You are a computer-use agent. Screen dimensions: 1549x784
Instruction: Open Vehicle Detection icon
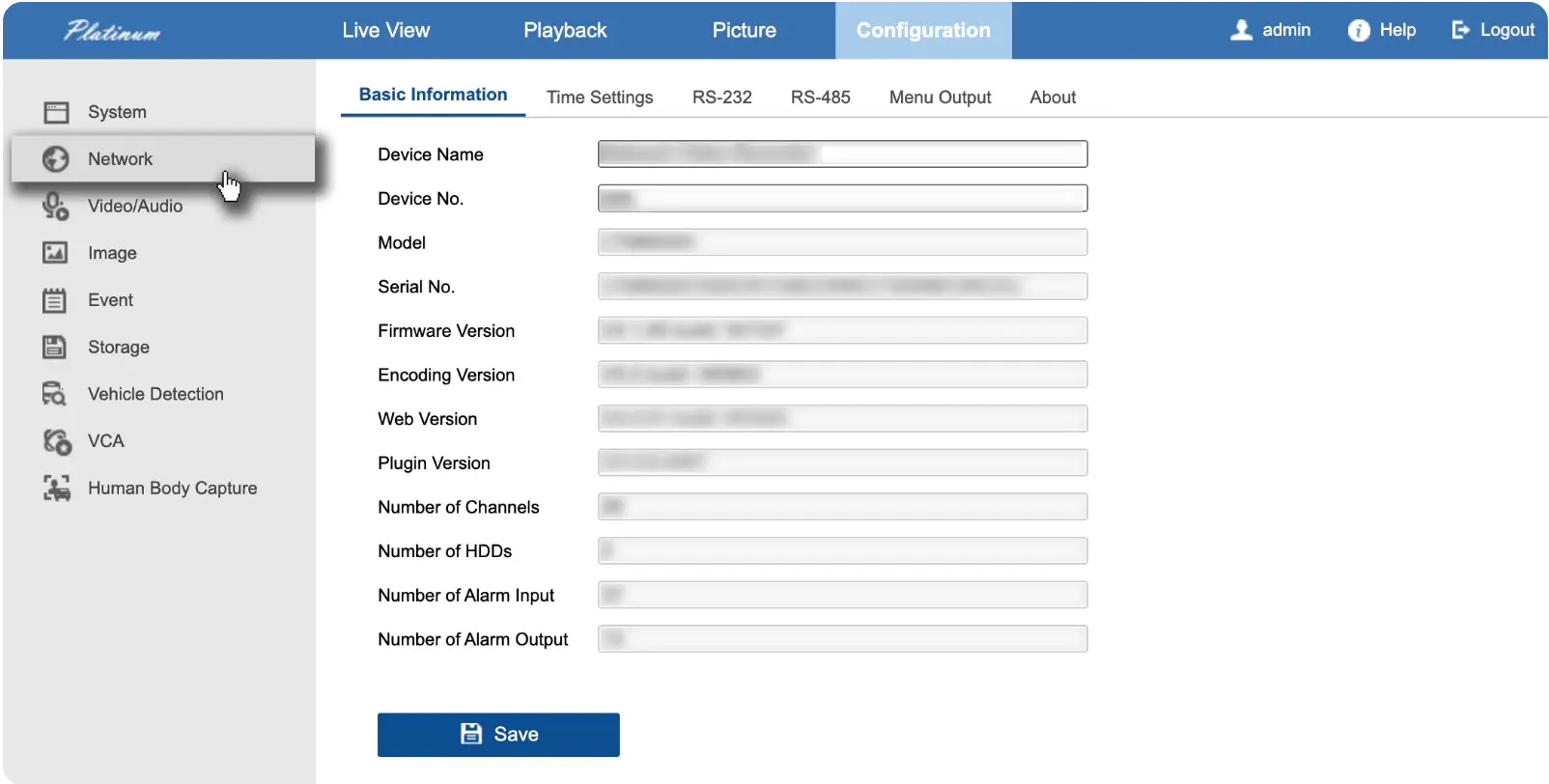54,394
